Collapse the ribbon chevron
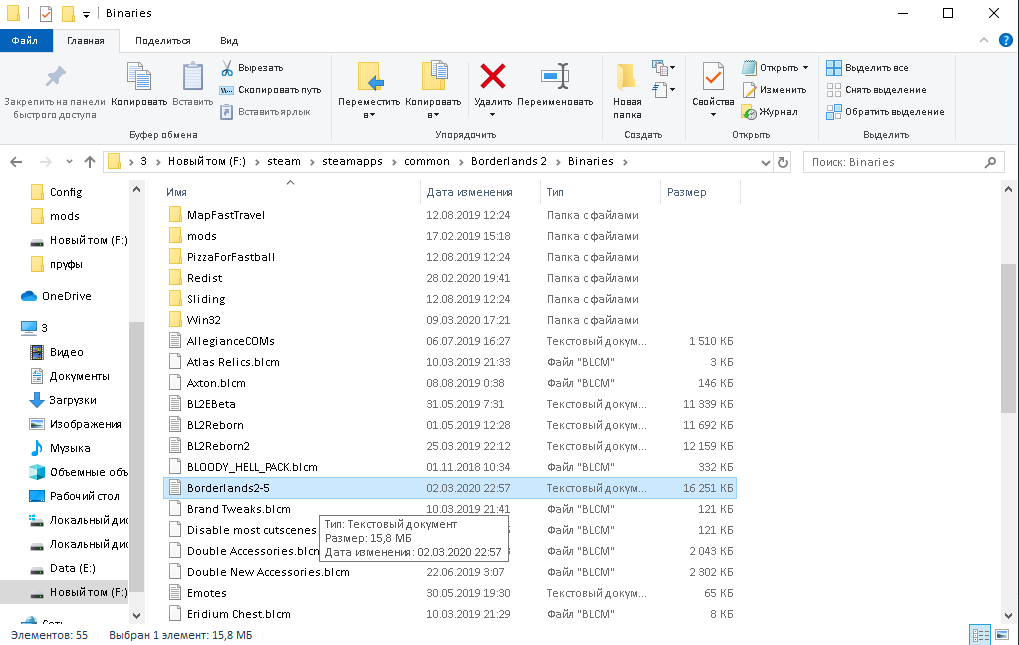 click(984, 40)
